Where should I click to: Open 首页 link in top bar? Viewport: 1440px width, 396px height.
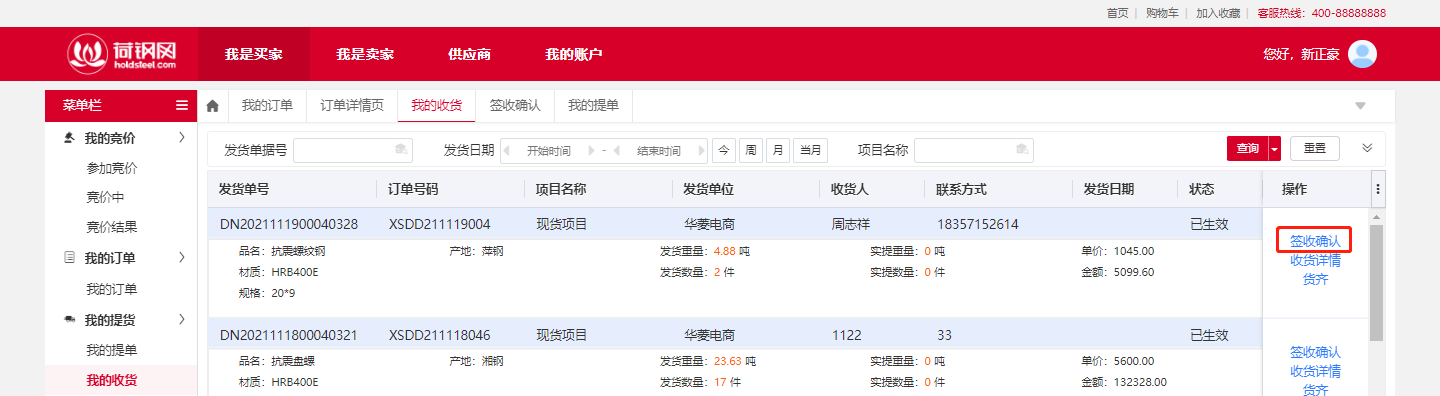[1118, 13]
